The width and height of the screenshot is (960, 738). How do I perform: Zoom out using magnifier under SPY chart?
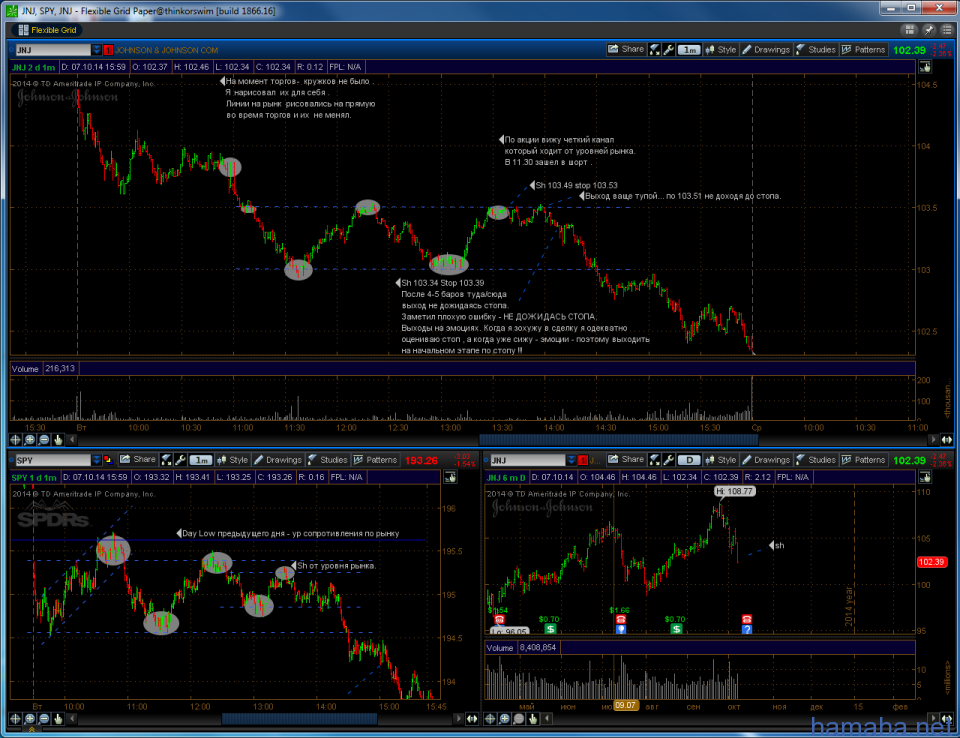[x=44, y=718]
